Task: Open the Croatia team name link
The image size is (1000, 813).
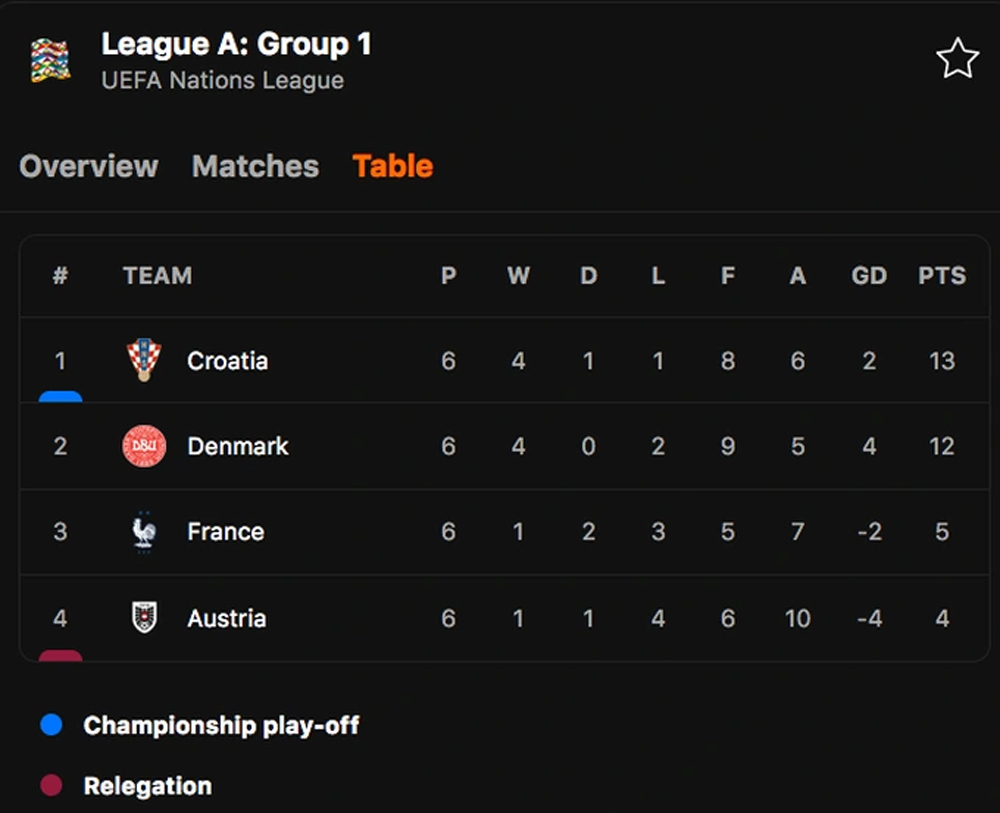Action: (x=227, y=361)
